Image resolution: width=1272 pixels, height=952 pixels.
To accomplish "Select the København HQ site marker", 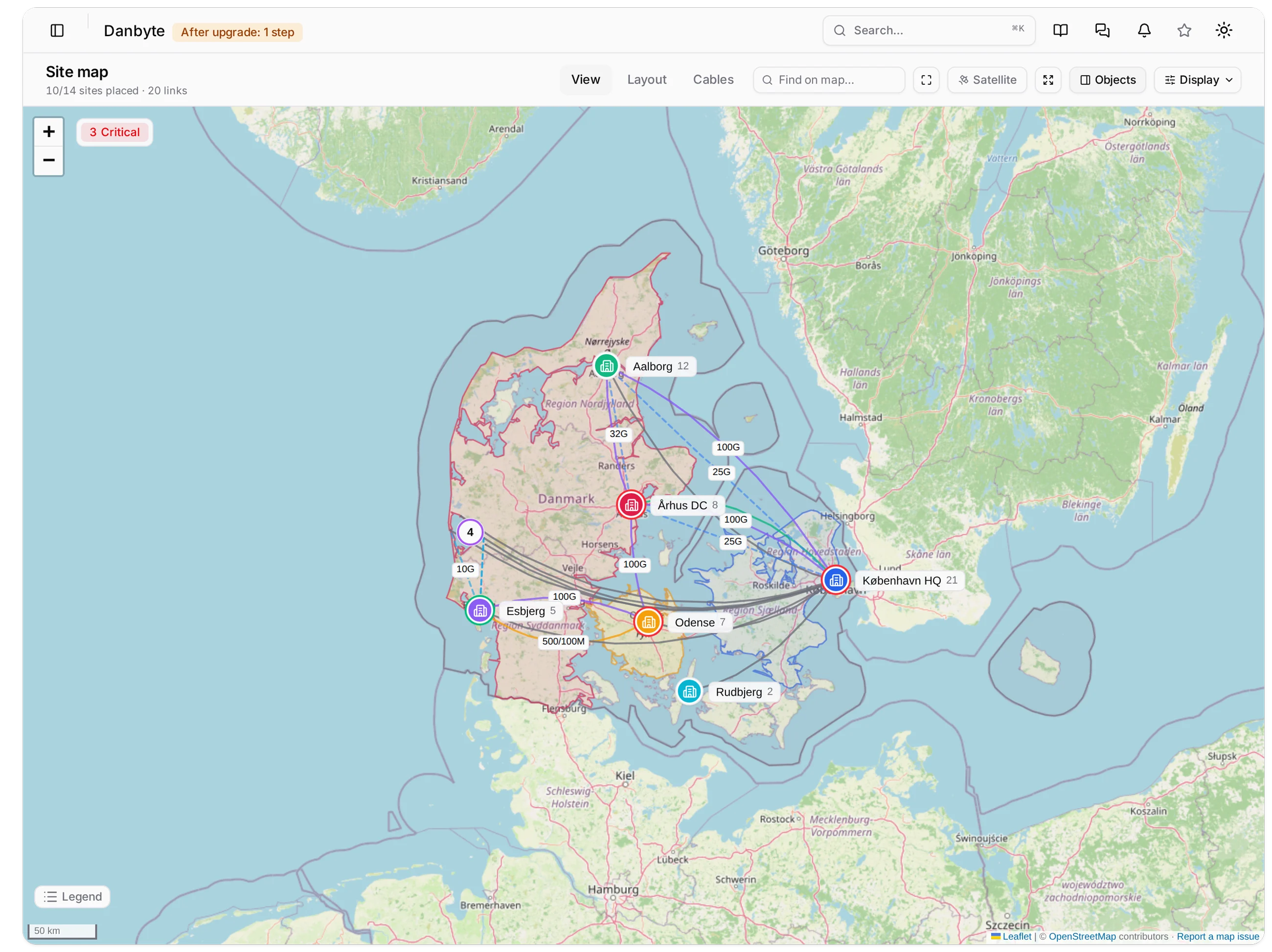I will [x=836, y=580].
